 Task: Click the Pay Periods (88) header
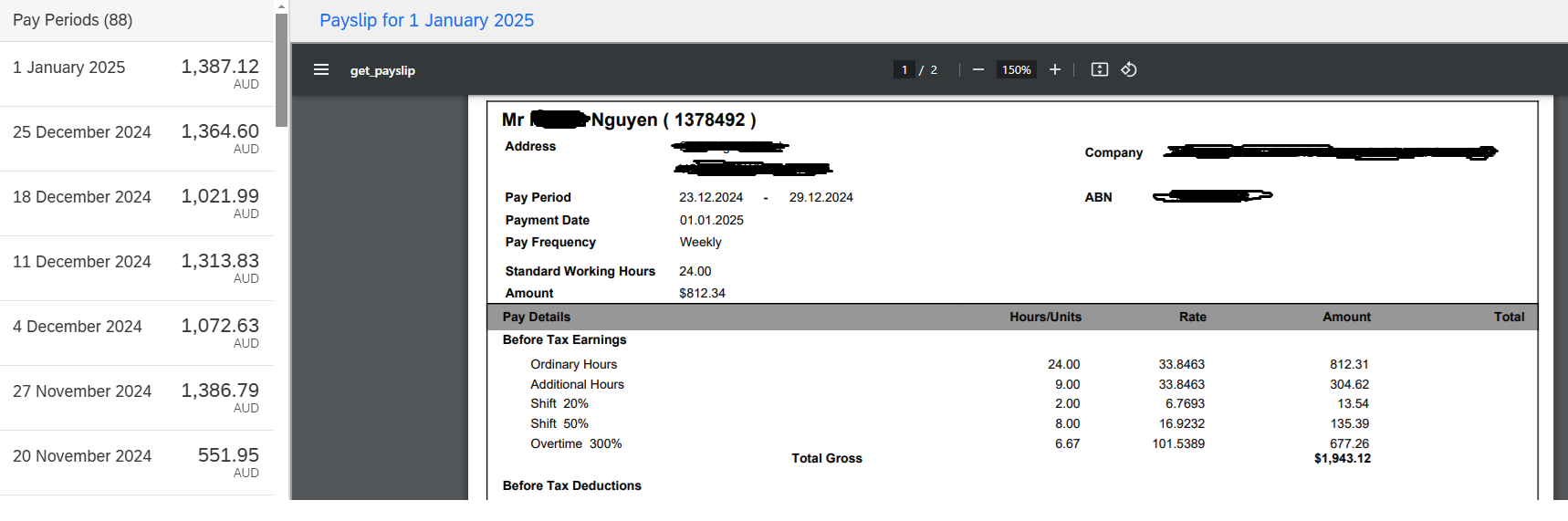(73, 20)
